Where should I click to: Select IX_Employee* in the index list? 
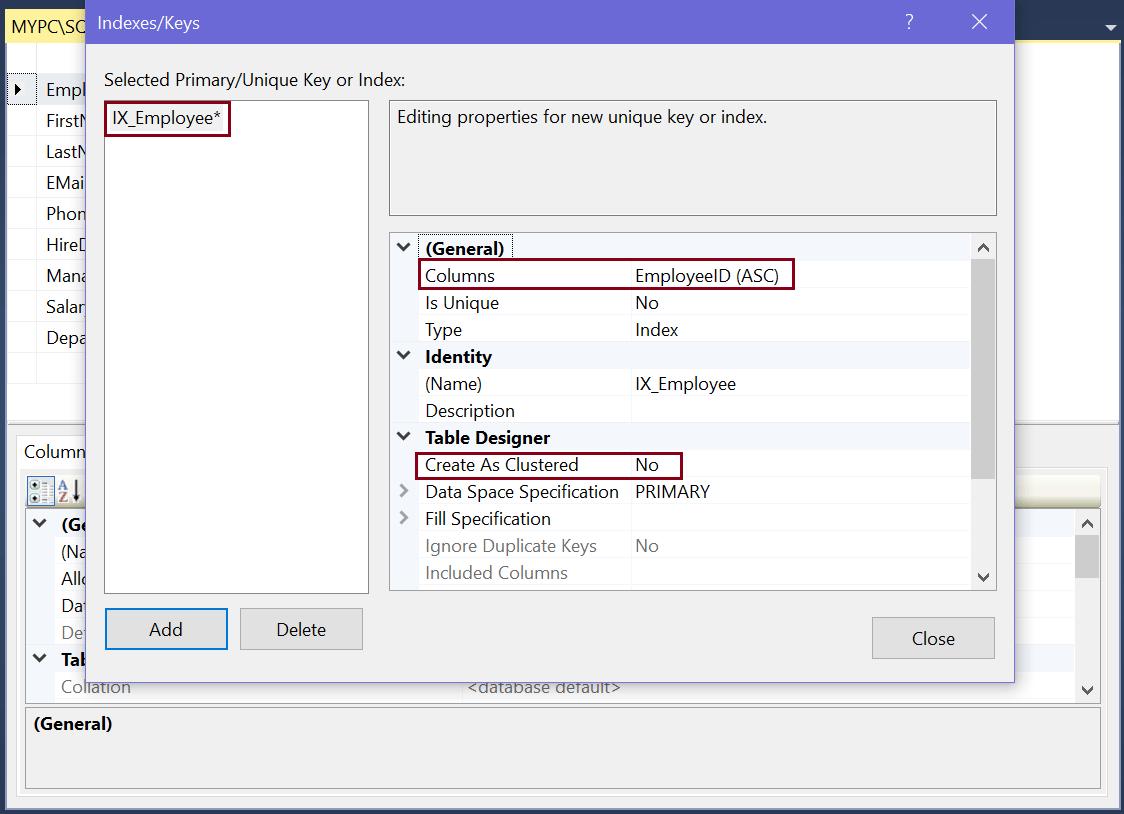(x=167, y=118)
